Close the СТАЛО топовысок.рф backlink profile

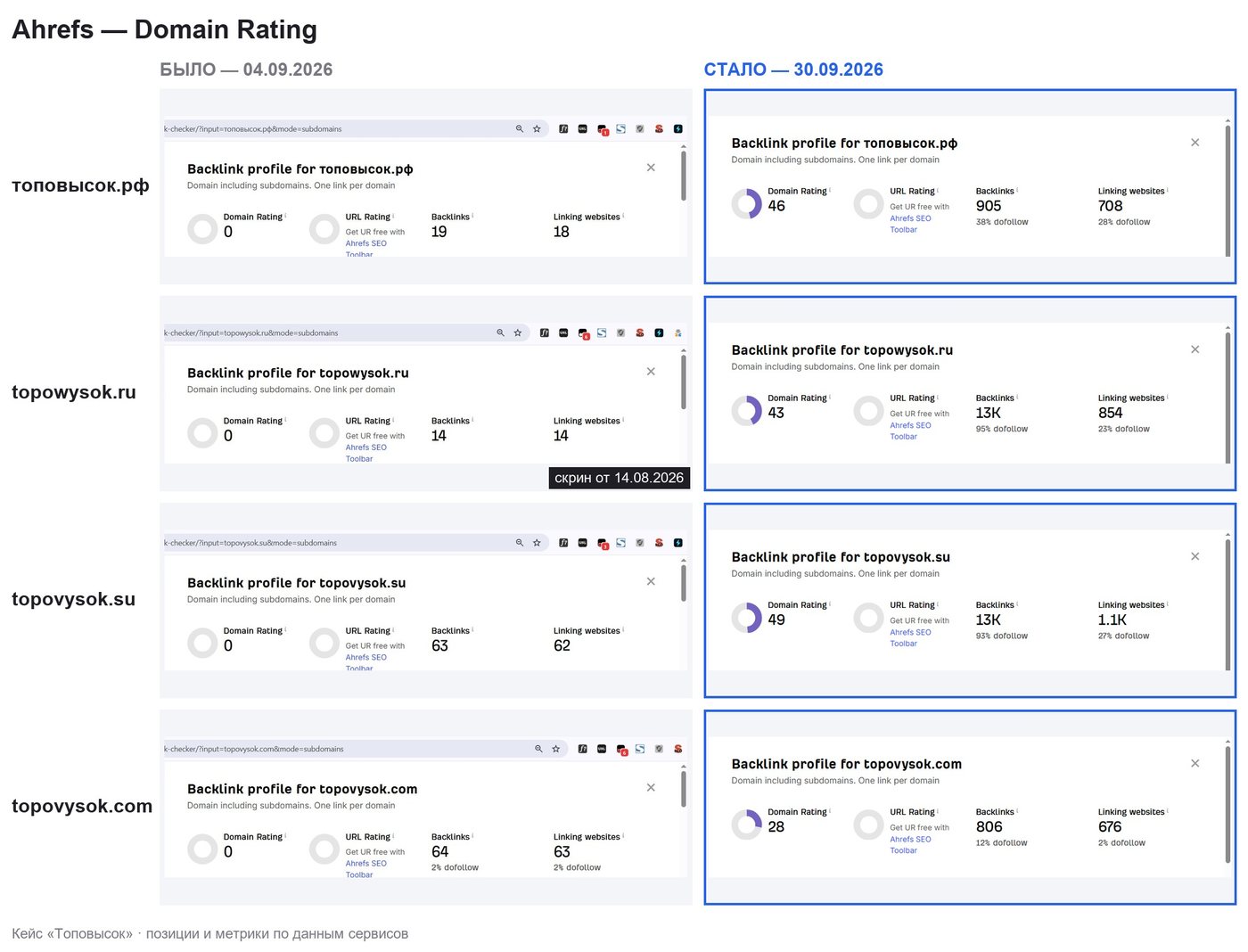[1195, 143]
